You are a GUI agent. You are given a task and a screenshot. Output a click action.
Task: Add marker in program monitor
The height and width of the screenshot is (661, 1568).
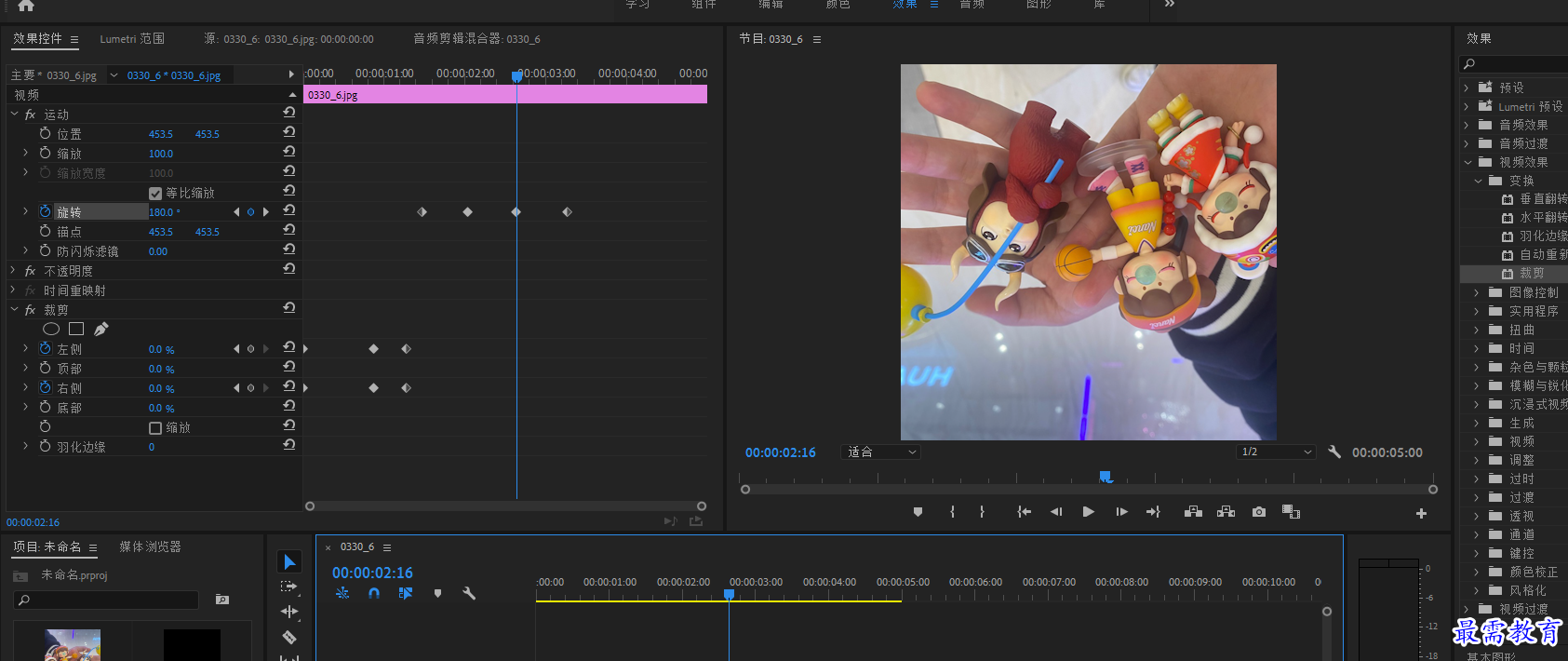tap(918, 512)
